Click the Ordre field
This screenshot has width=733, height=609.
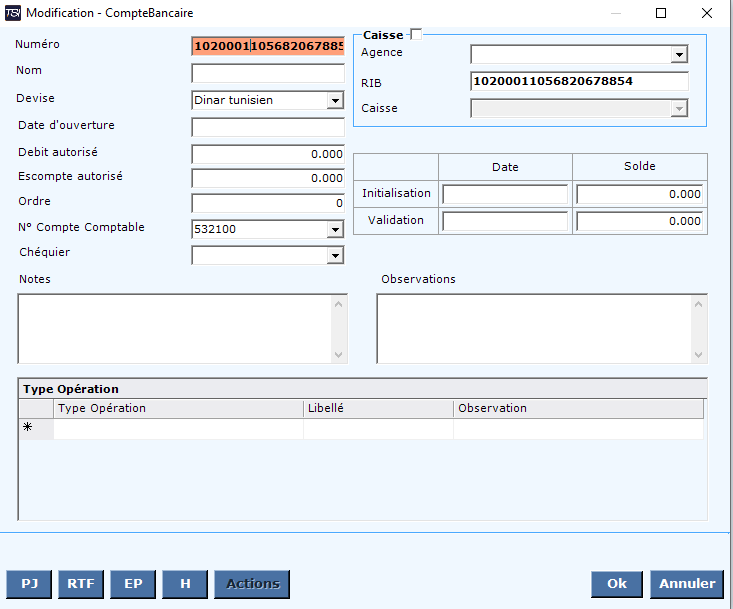(x=268, y=203)
